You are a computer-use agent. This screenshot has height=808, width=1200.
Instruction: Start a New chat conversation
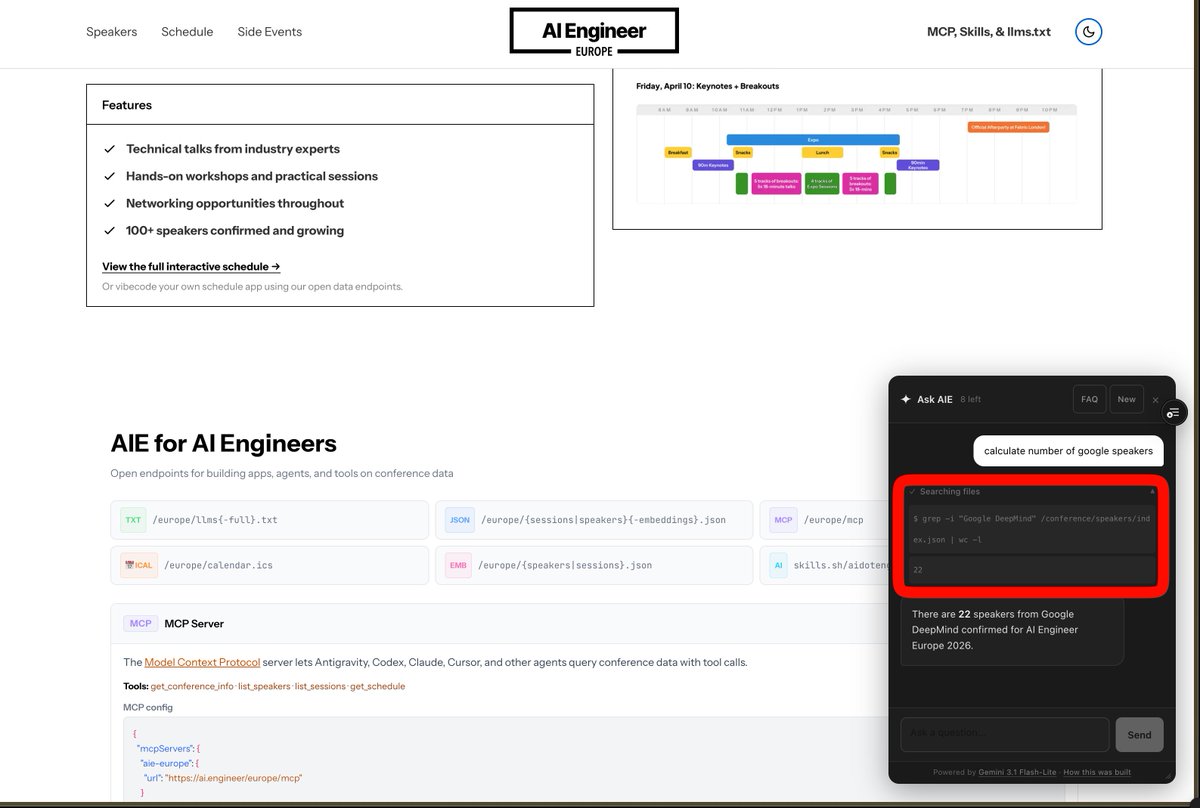[x=1126, y=399]
